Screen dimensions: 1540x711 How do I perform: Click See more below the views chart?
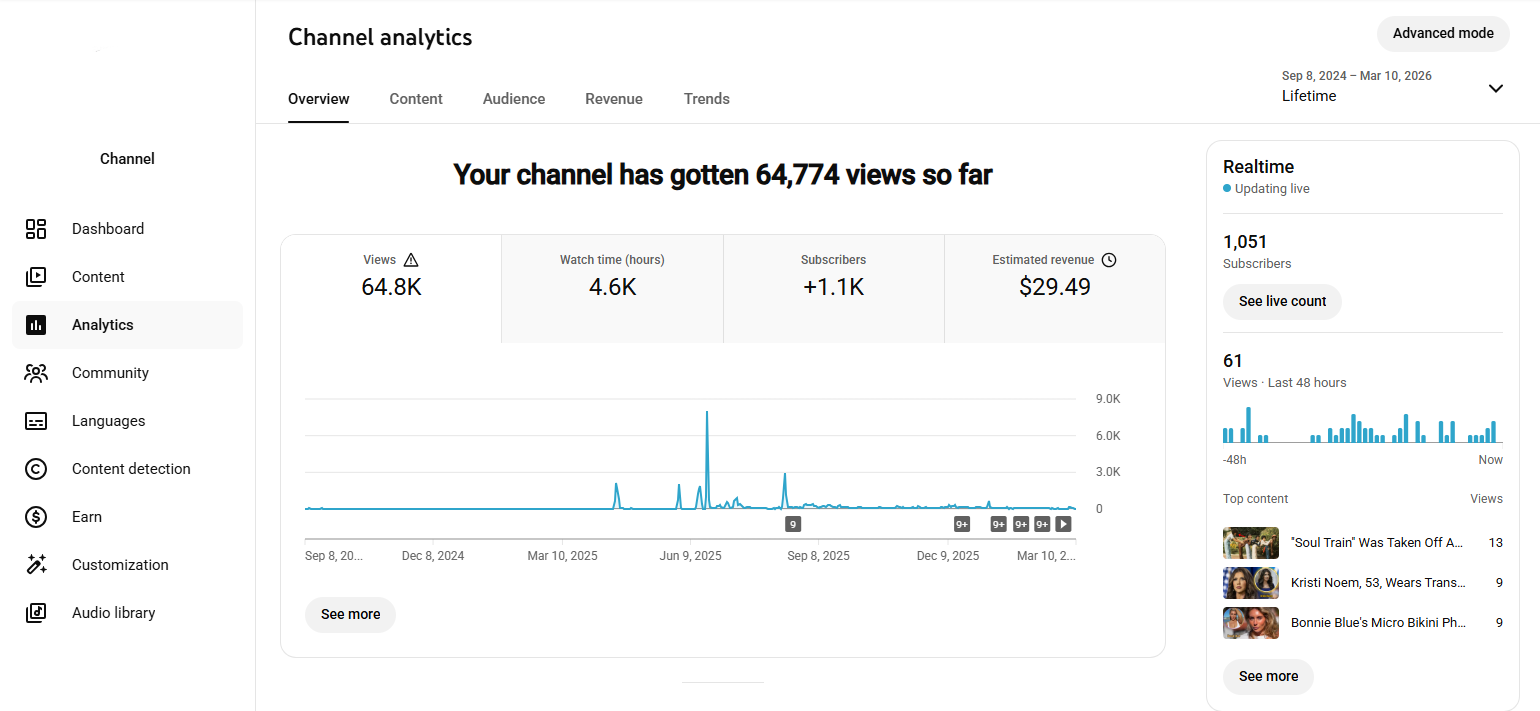coord(350,614)
